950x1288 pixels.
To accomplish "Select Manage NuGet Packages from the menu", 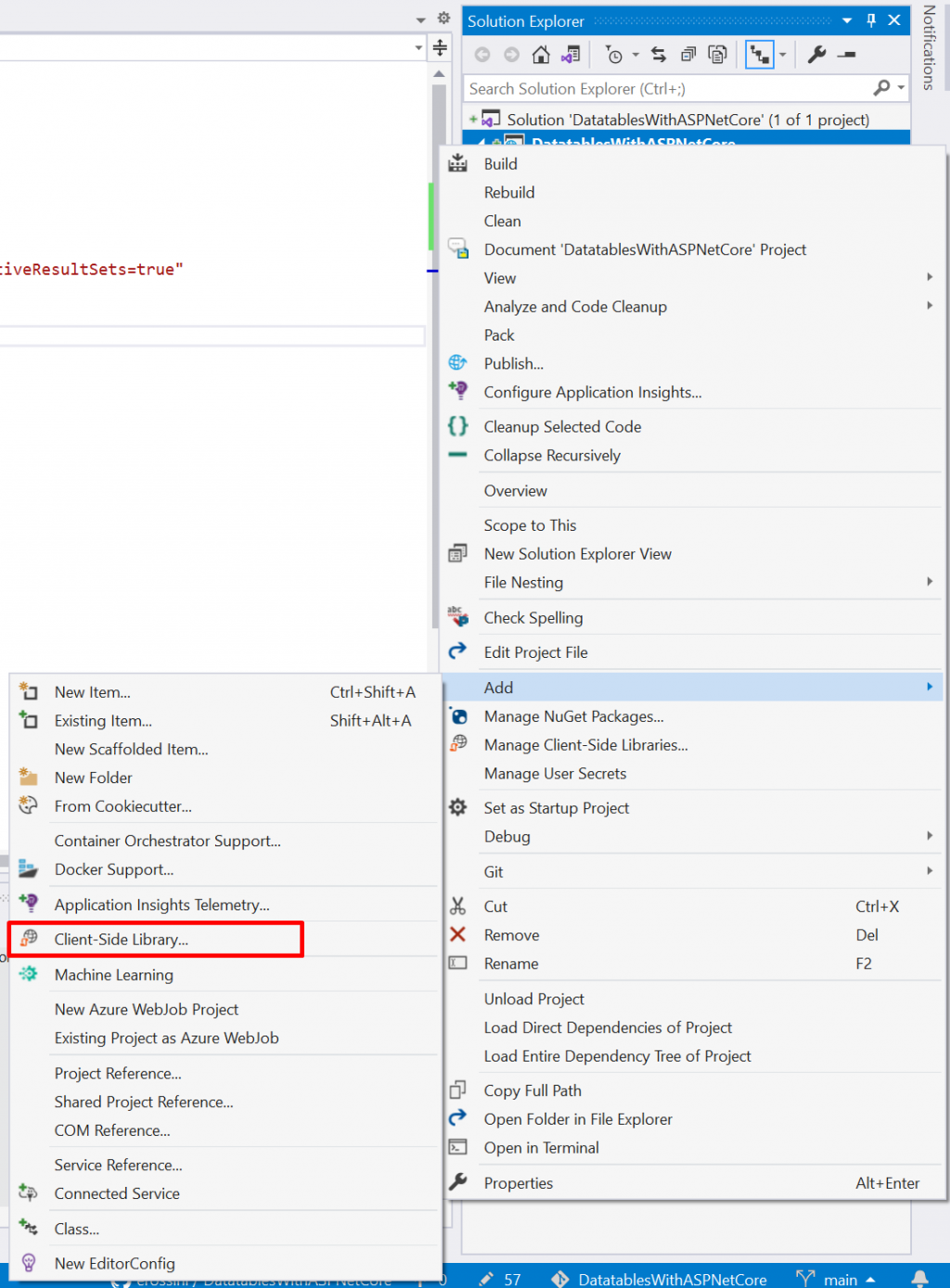I will [x=573, y=716].
